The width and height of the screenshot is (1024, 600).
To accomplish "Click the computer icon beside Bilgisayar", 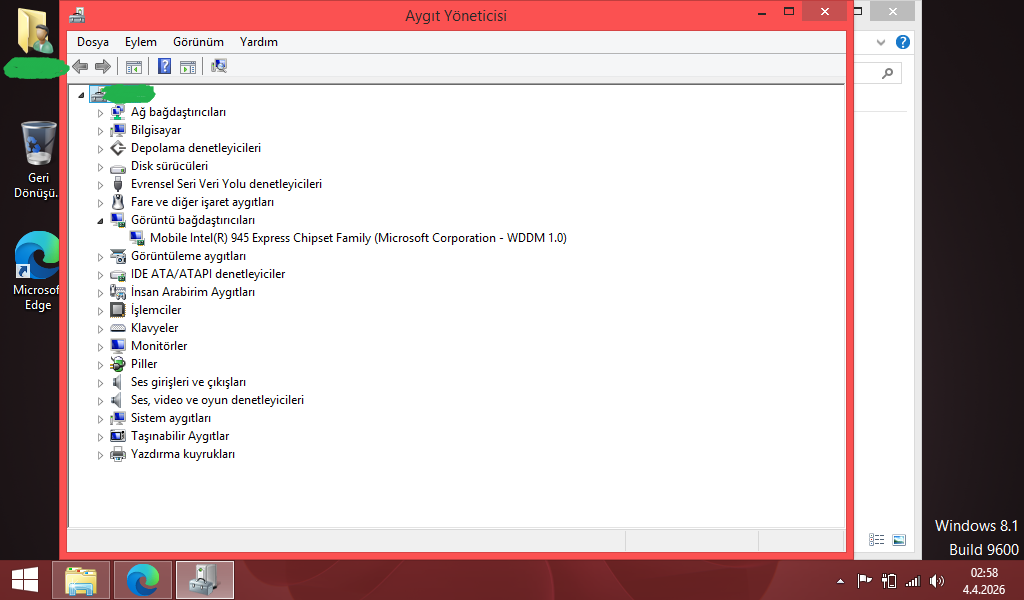I will click(118, 130).
